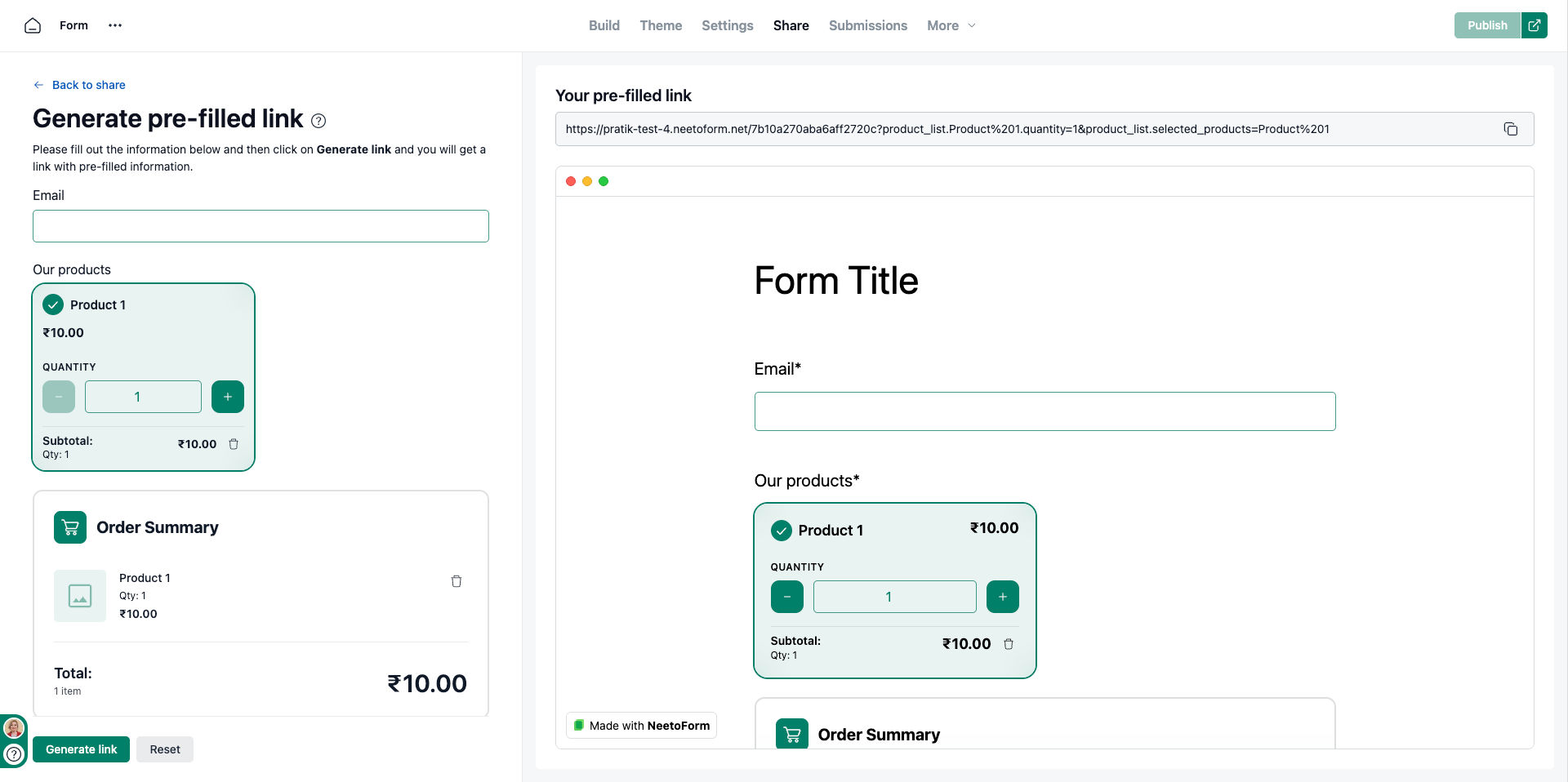This screenshot has height=782, width=1568.
Task: Open published form in new tab icon
Action: 1535,25
